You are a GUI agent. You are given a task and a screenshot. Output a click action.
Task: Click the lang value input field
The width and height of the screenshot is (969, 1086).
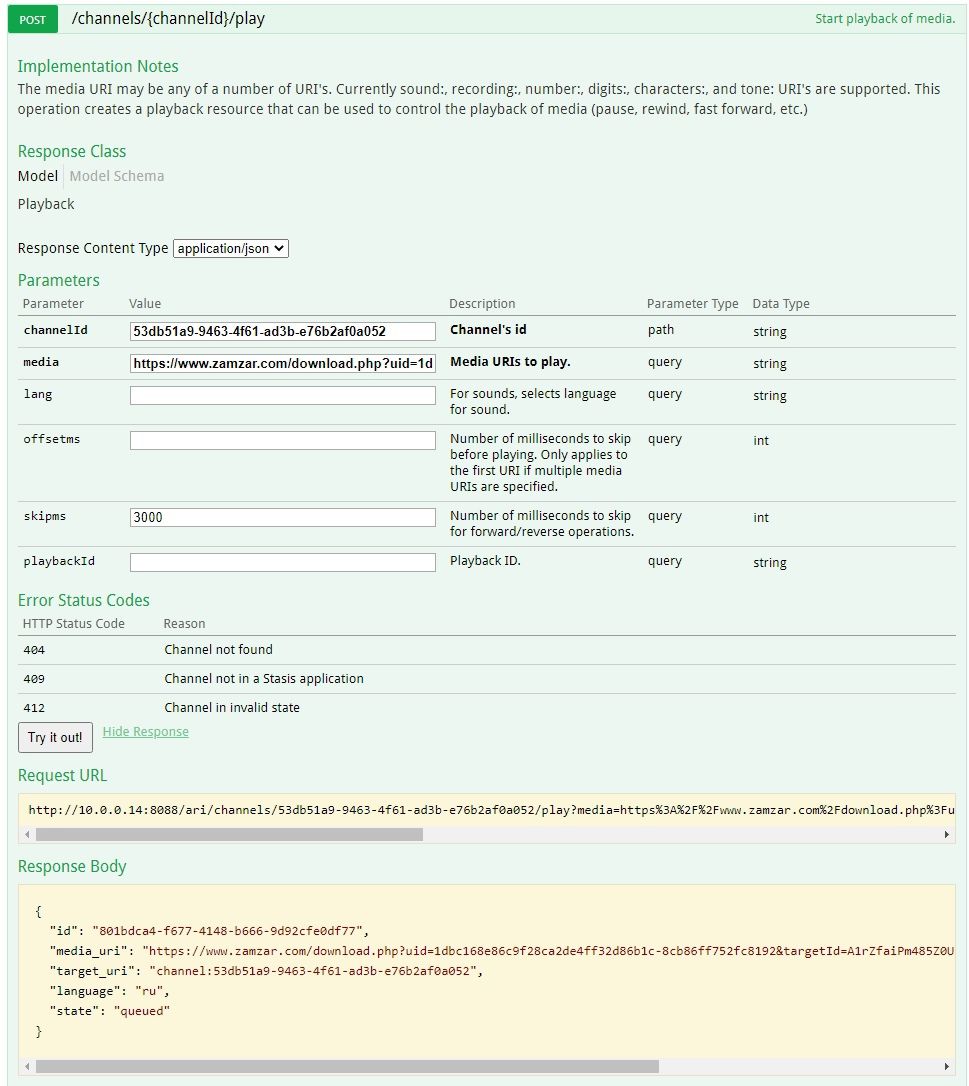(x=283, y=395)
